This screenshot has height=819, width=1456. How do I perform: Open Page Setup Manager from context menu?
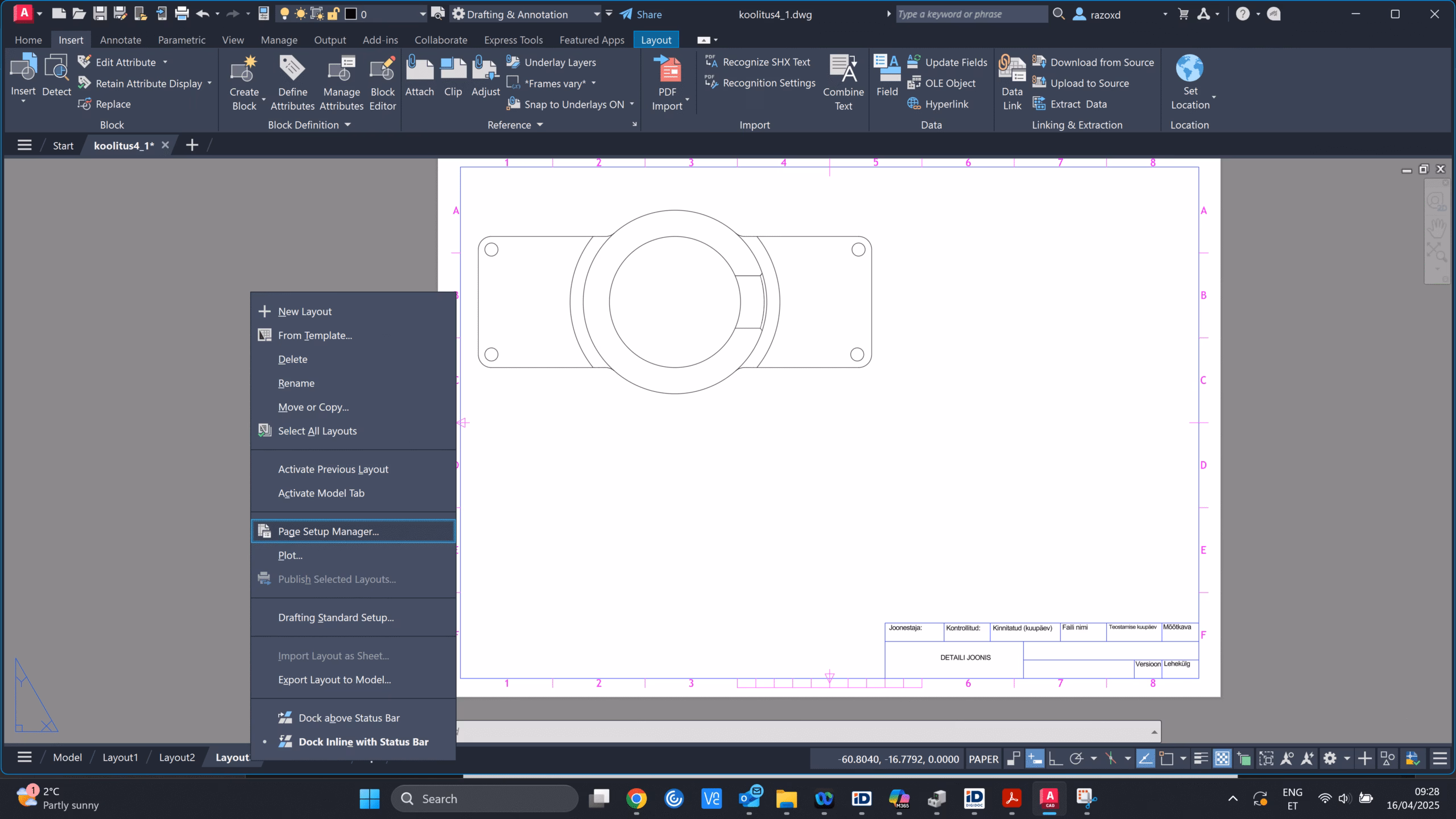pyautogui.click(x=328, y=531)
